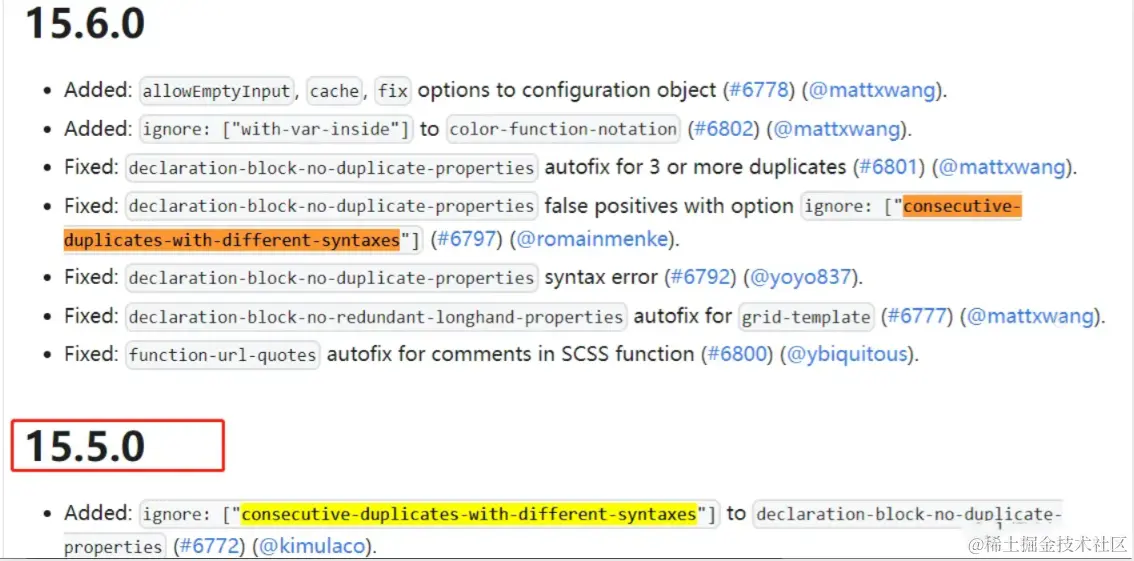
Task: Select the boxed 15.5.0 version heading
Action: [x=86, y=446]
